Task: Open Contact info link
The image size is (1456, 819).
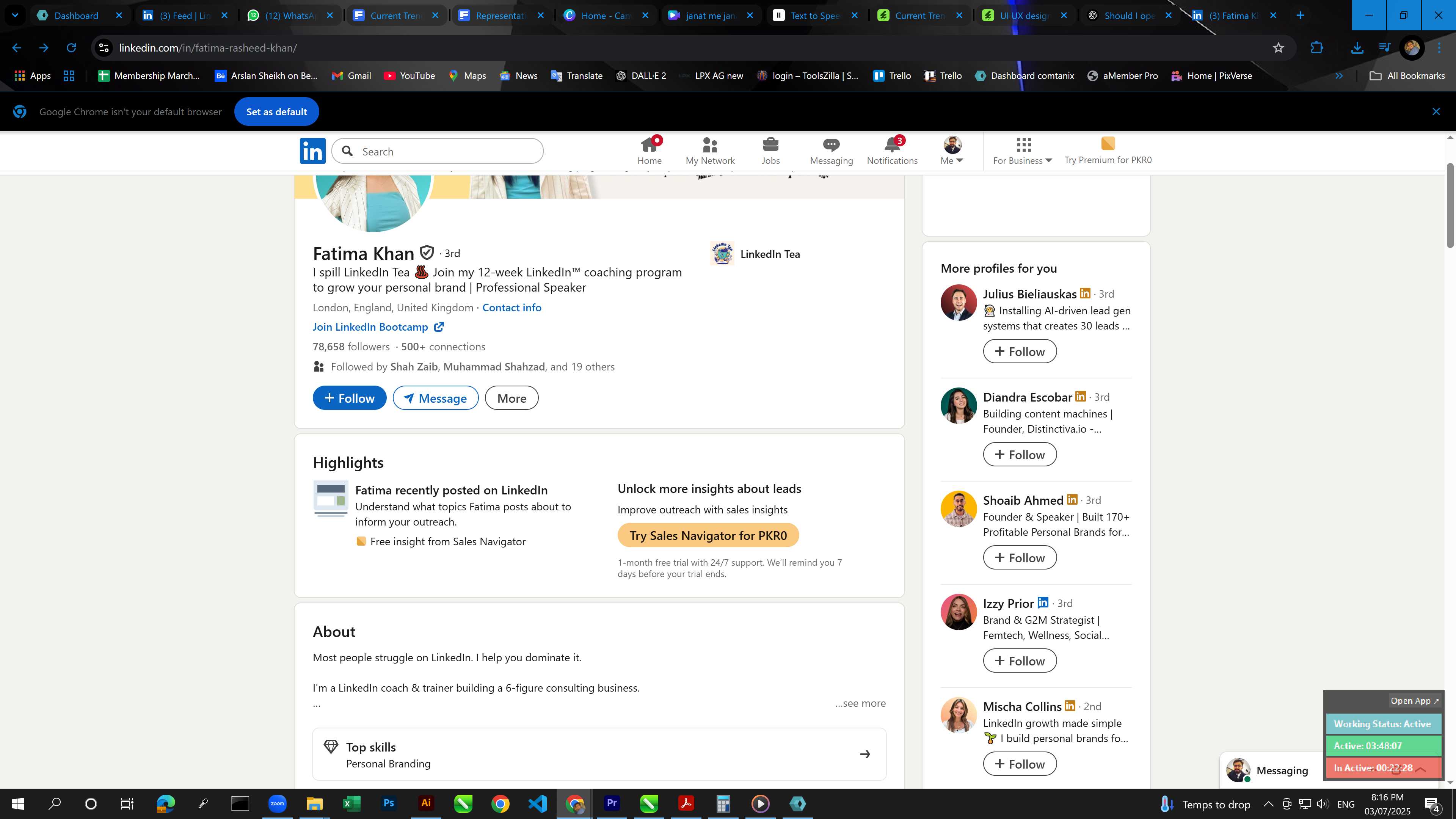Action: point(511,308)
